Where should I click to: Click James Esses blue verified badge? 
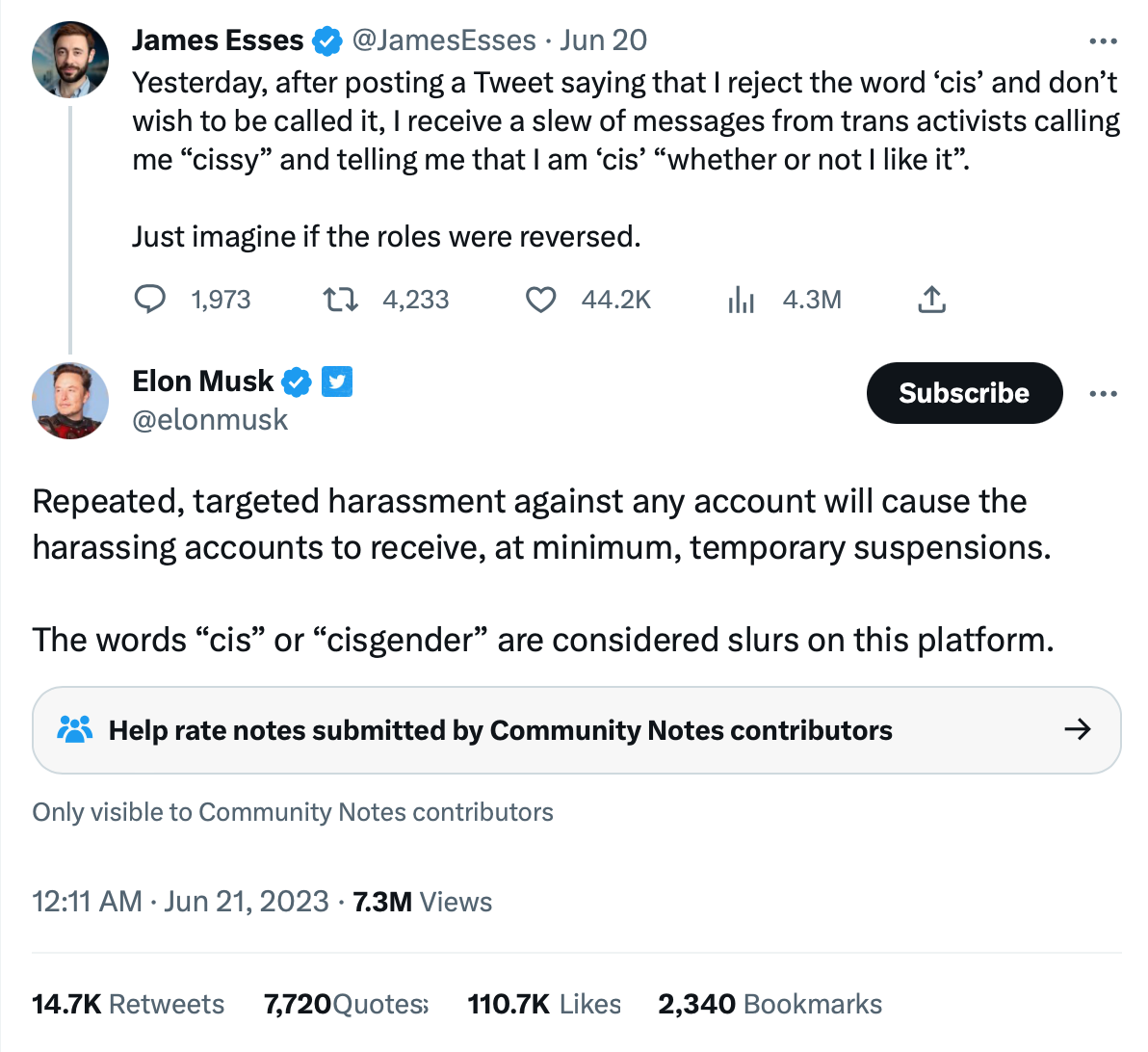pyautogui.click(x=327, y=40)
